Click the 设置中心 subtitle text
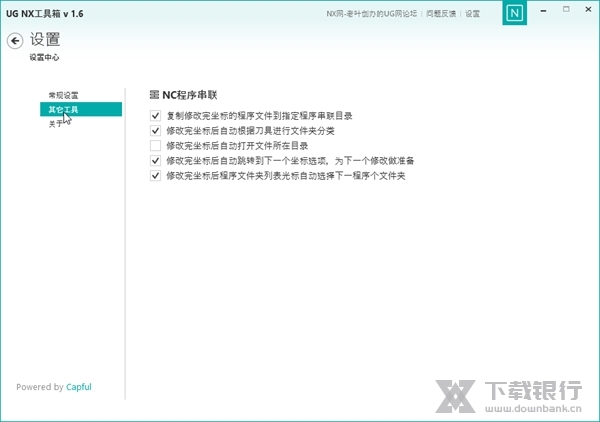The height and width of the screenshot is (422, 600). coord(44,57)
